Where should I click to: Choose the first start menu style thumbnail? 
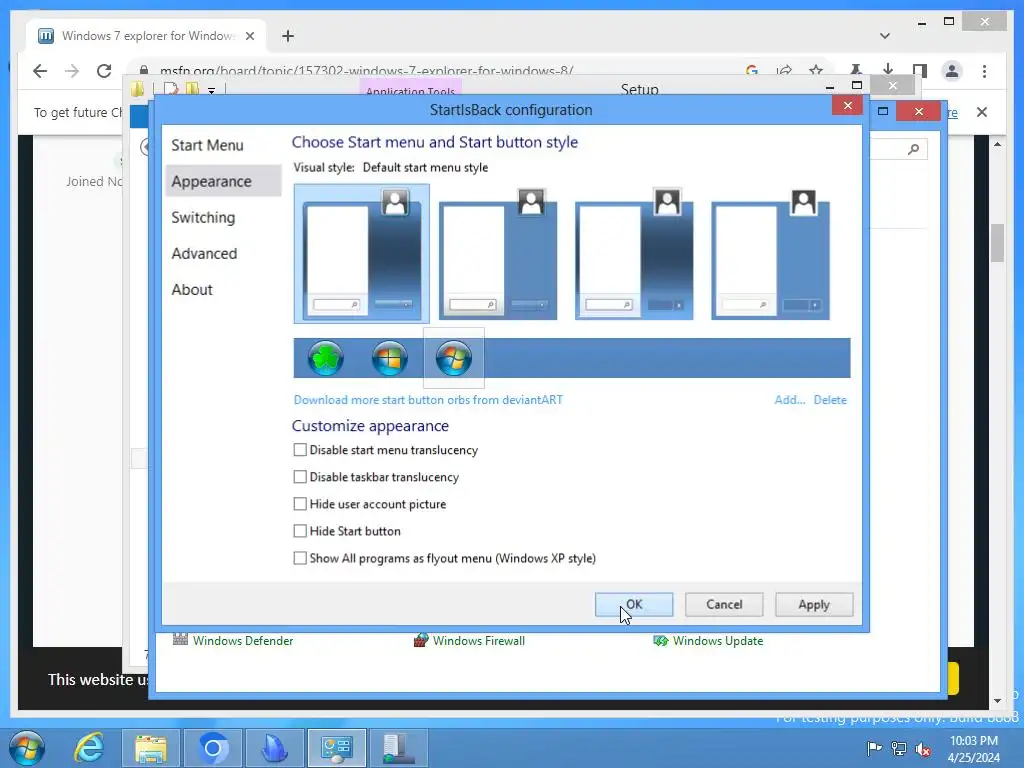click(361, 253)
